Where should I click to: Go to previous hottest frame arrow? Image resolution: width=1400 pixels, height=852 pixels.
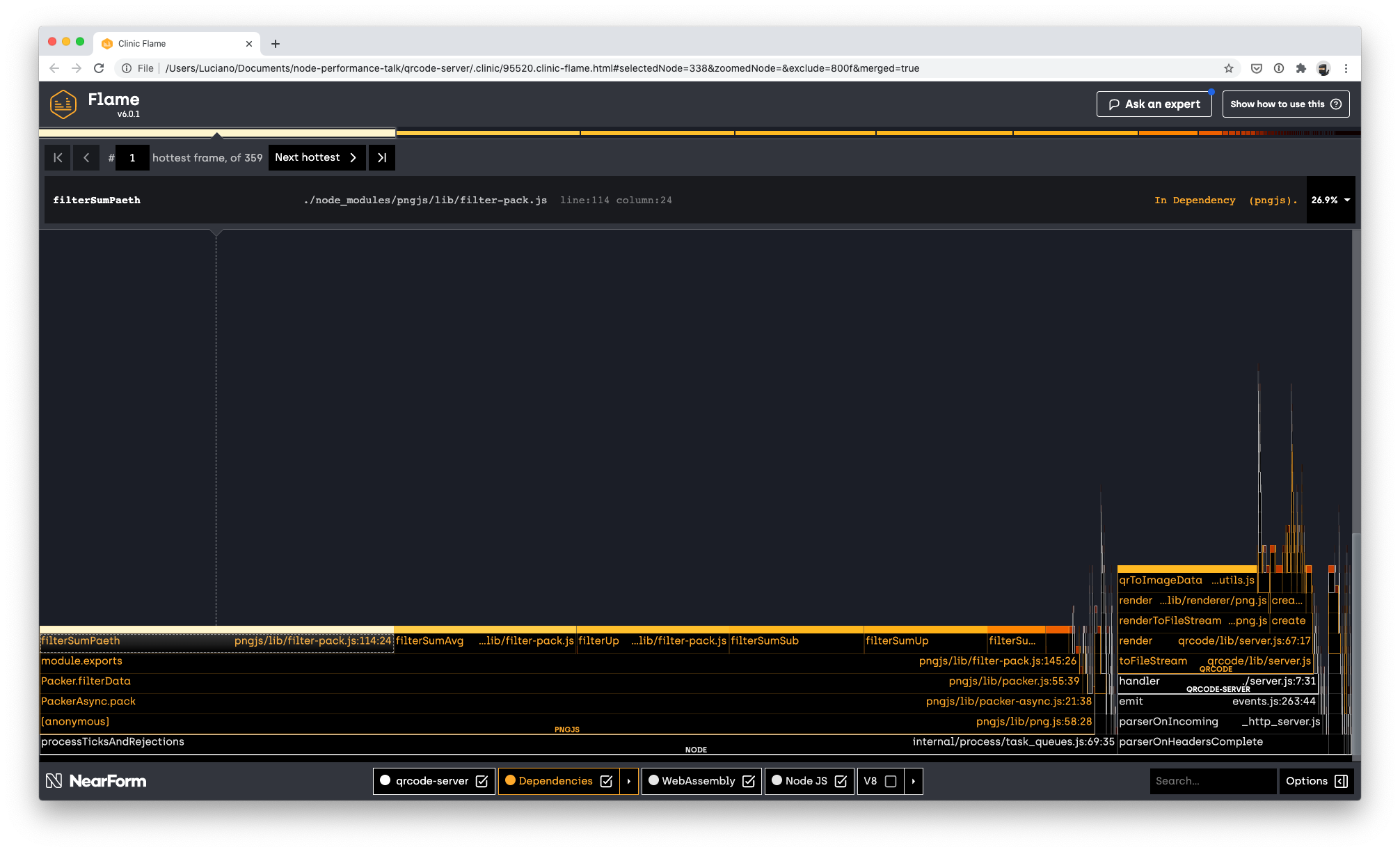pos(86,158)
